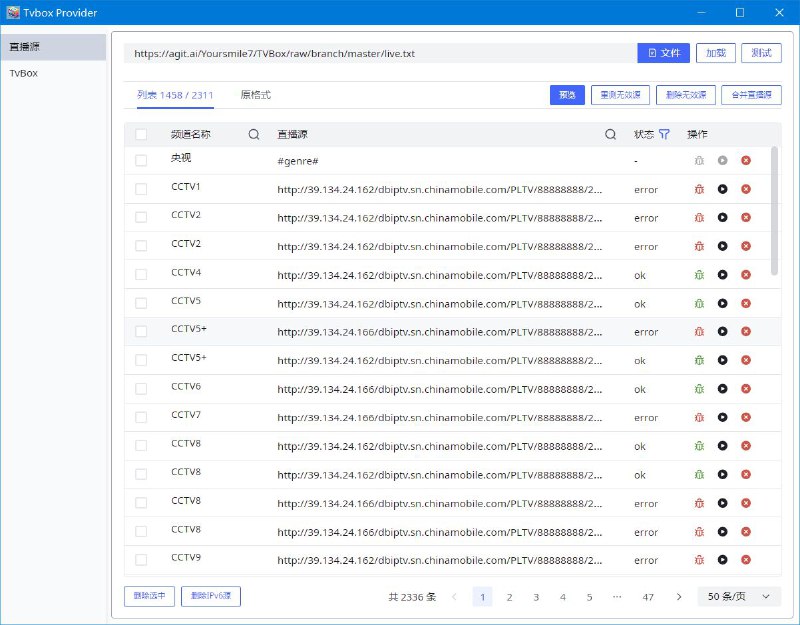Click the next page arrow in pagination

coord(679,595)
